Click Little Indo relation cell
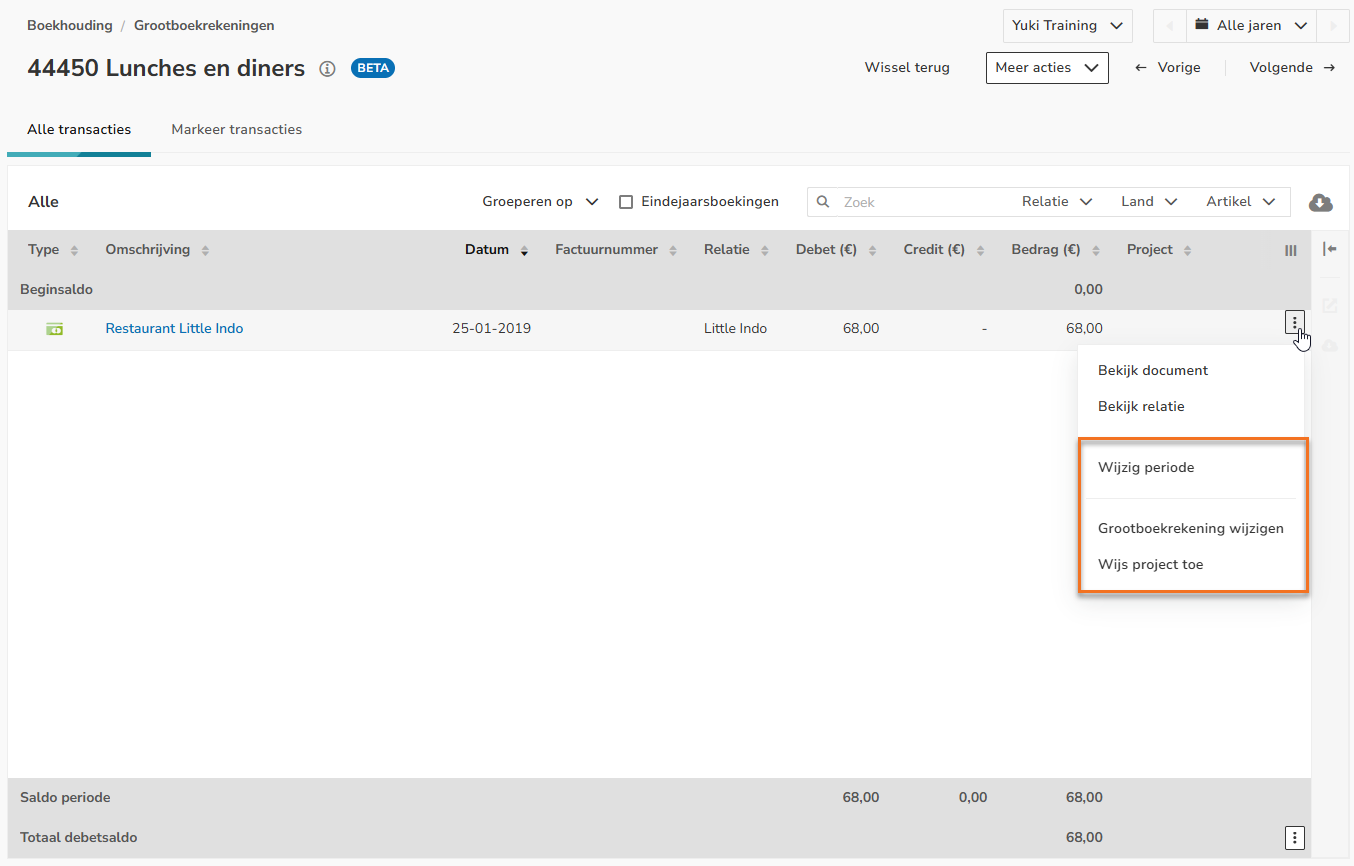 tap(735, 329)
